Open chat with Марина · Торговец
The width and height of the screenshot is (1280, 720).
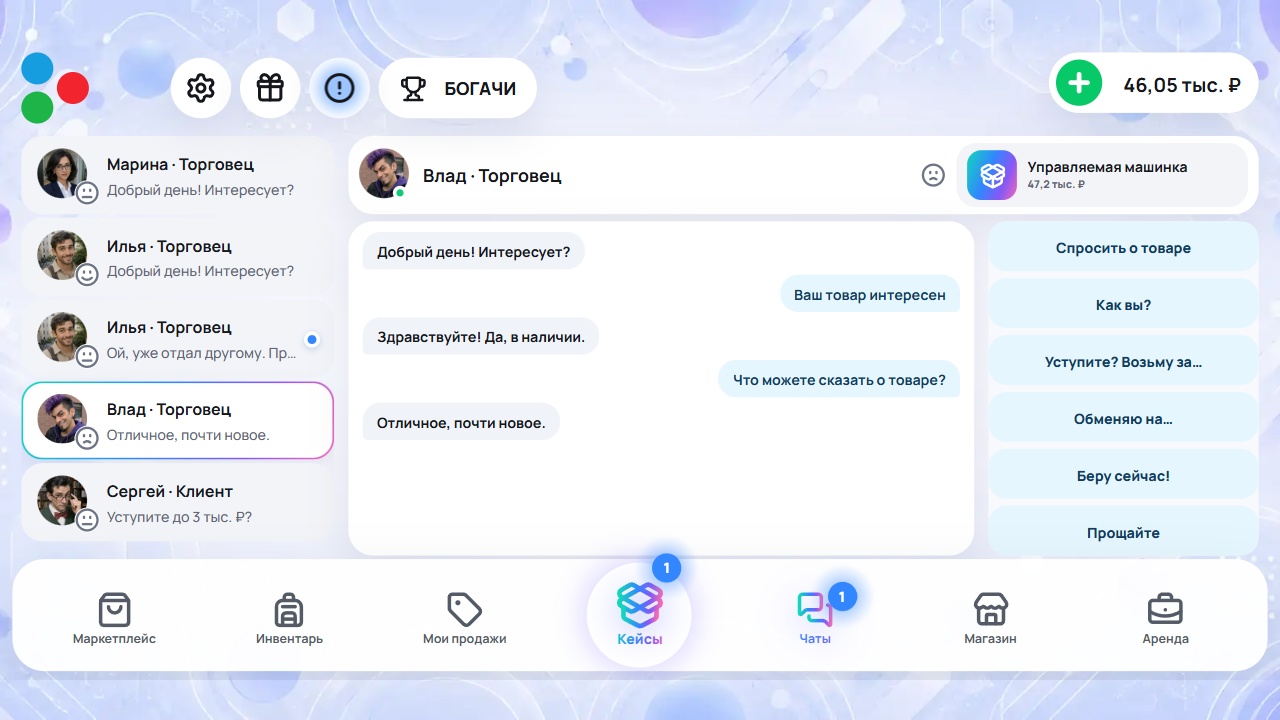coord(177,176)
